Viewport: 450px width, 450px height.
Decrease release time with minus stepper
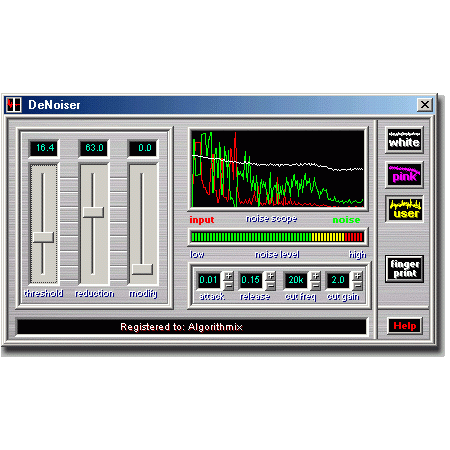(271, 285)
